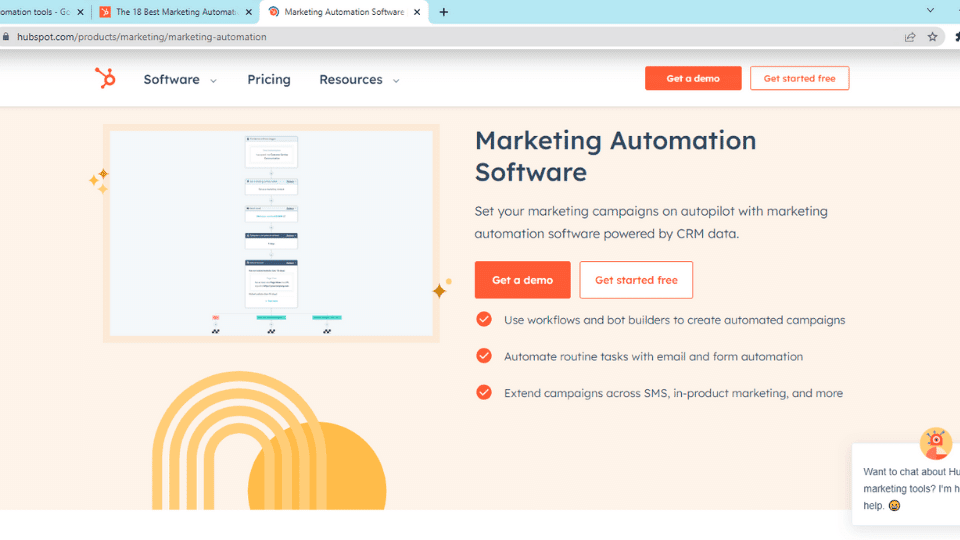
Task: Click 'Set your marketing campaigns on autopilot' paragraph
Action: coord(651,222)
